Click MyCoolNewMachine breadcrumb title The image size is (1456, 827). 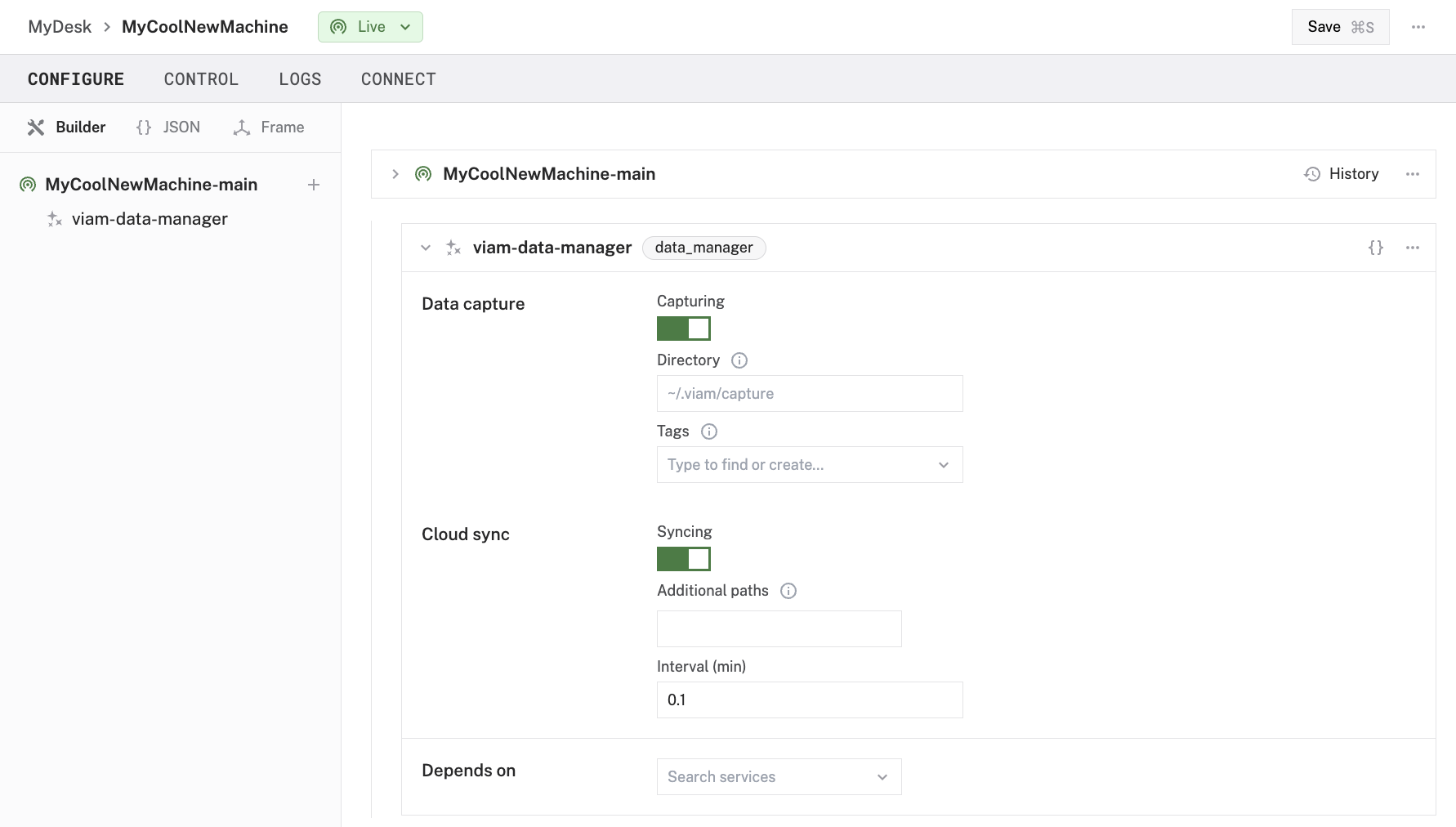[x=205, y=27]
